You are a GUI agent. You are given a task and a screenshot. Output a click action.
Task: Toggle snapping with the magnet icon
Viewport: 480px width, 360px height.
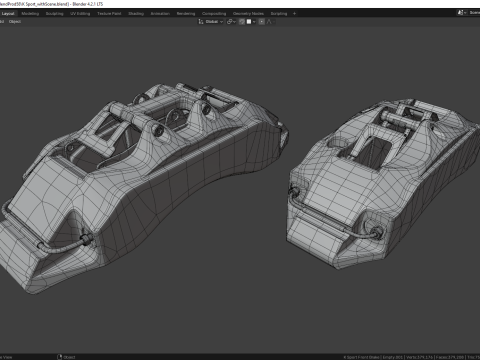point(242,22)
